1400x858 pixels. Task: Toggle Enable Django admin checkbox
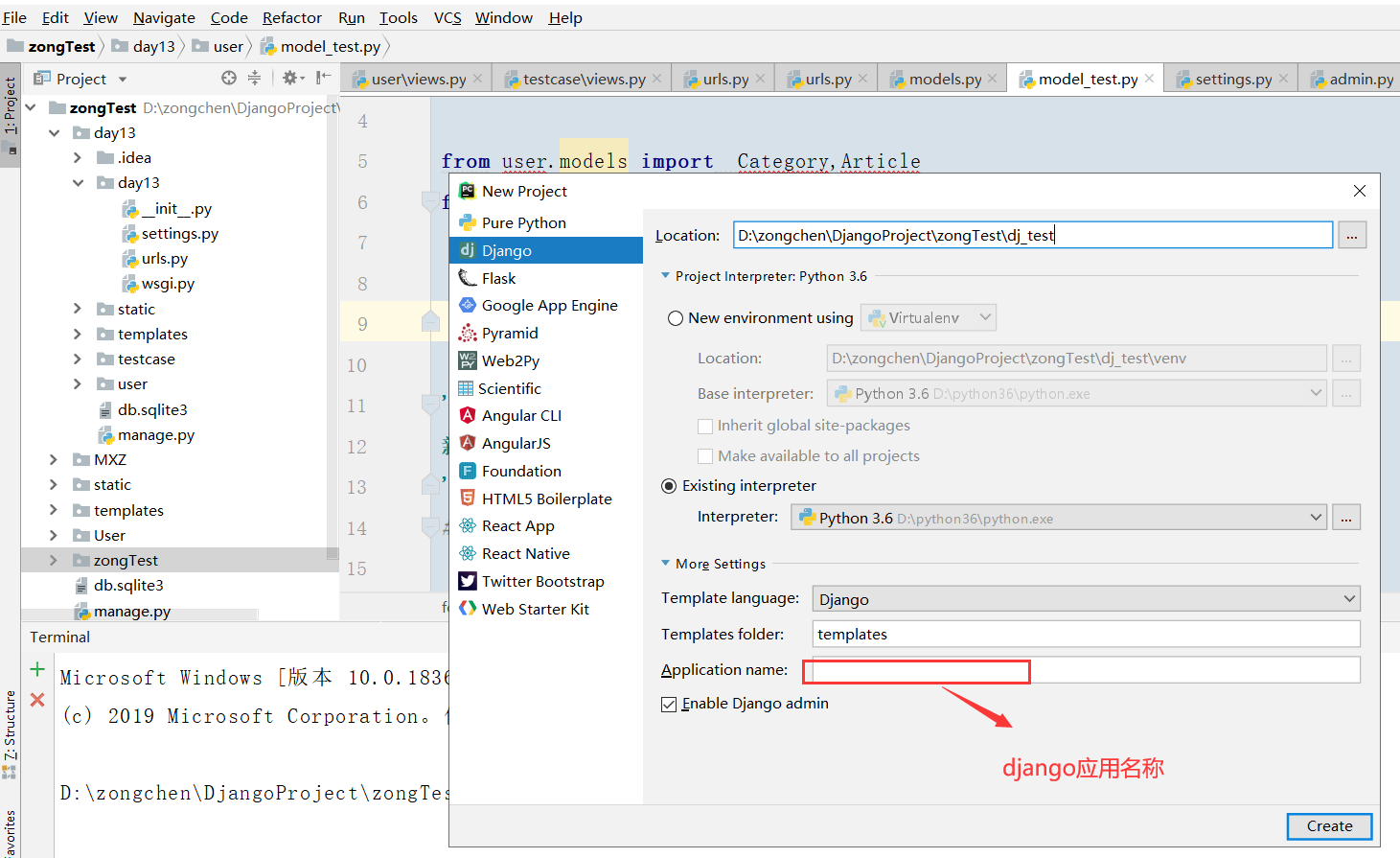[x=669, y=705]
